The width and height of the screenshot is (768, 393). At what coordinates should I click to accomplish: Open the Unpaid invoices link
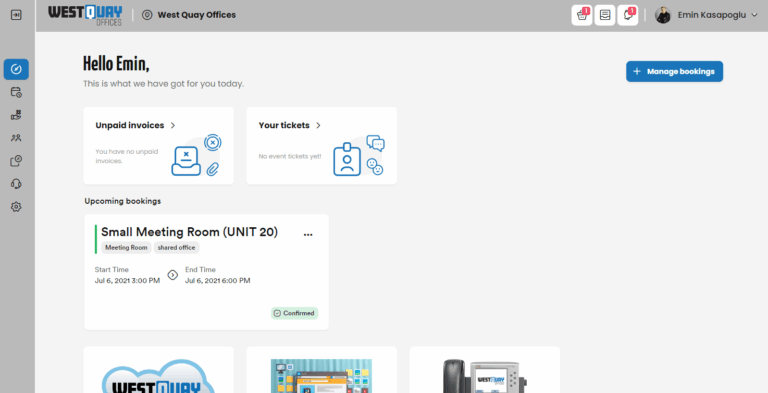coord(130,125)
